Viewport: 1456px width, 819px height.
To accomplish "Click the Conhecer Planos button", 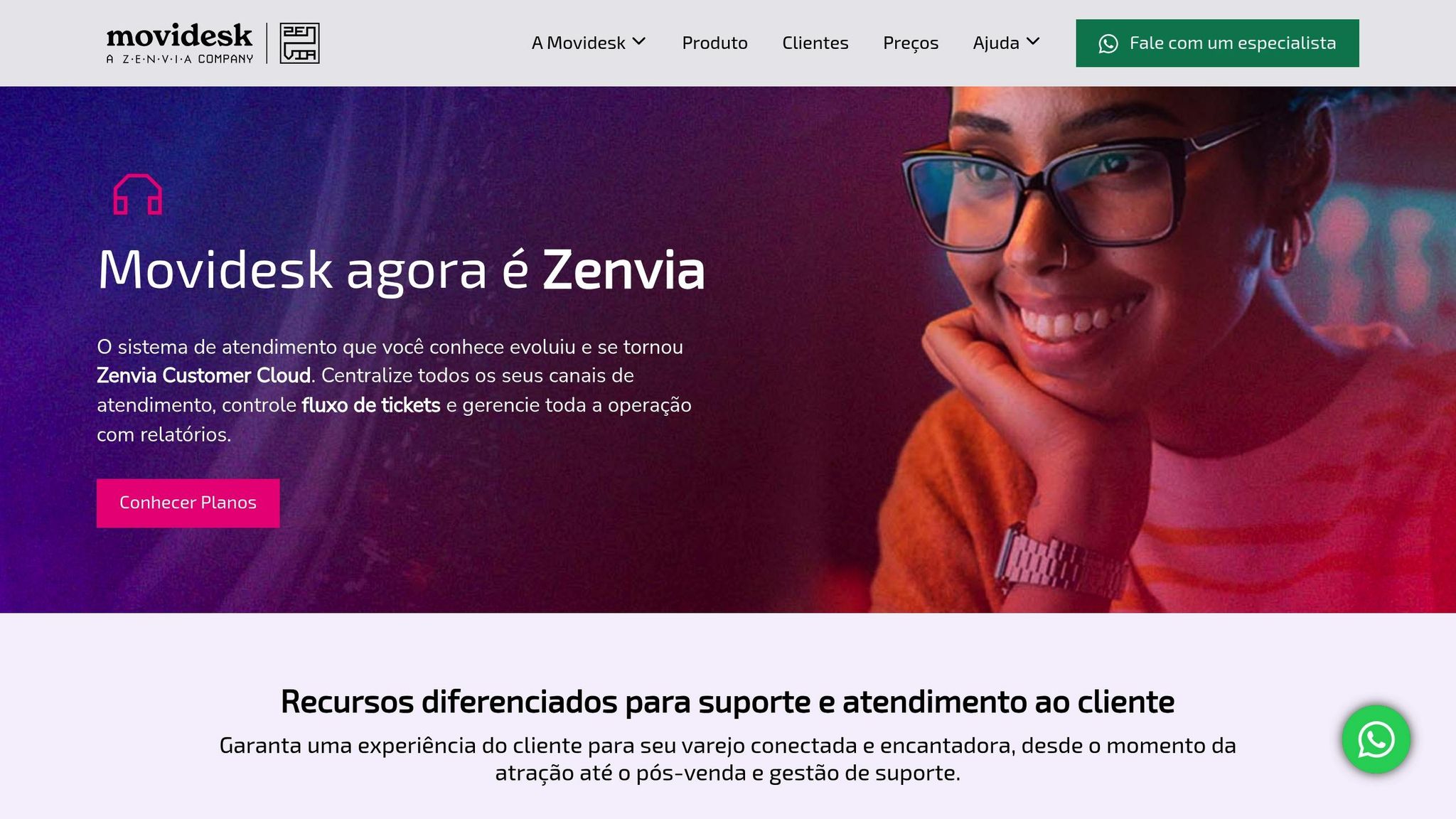I will point(188,503).
